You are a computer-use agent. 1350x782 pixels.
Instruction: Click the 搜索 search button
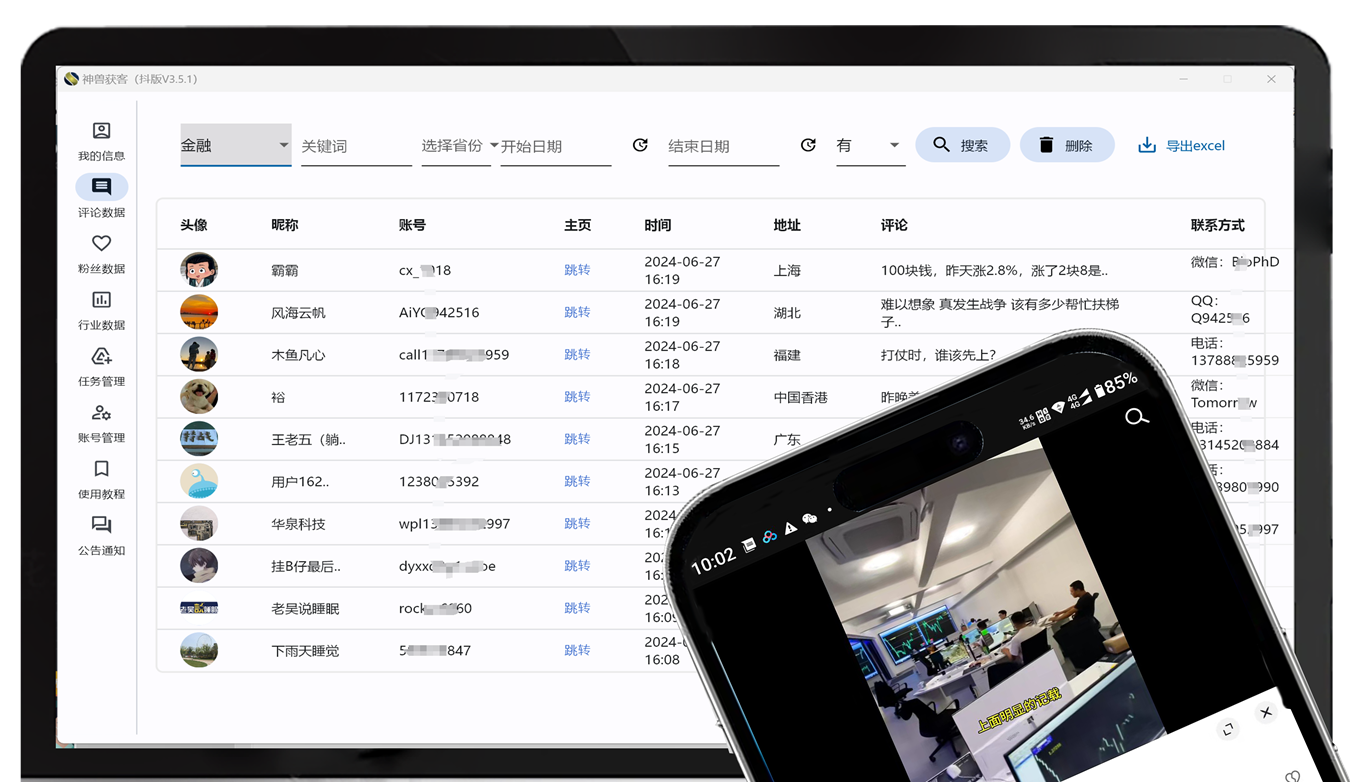(962, 145)
